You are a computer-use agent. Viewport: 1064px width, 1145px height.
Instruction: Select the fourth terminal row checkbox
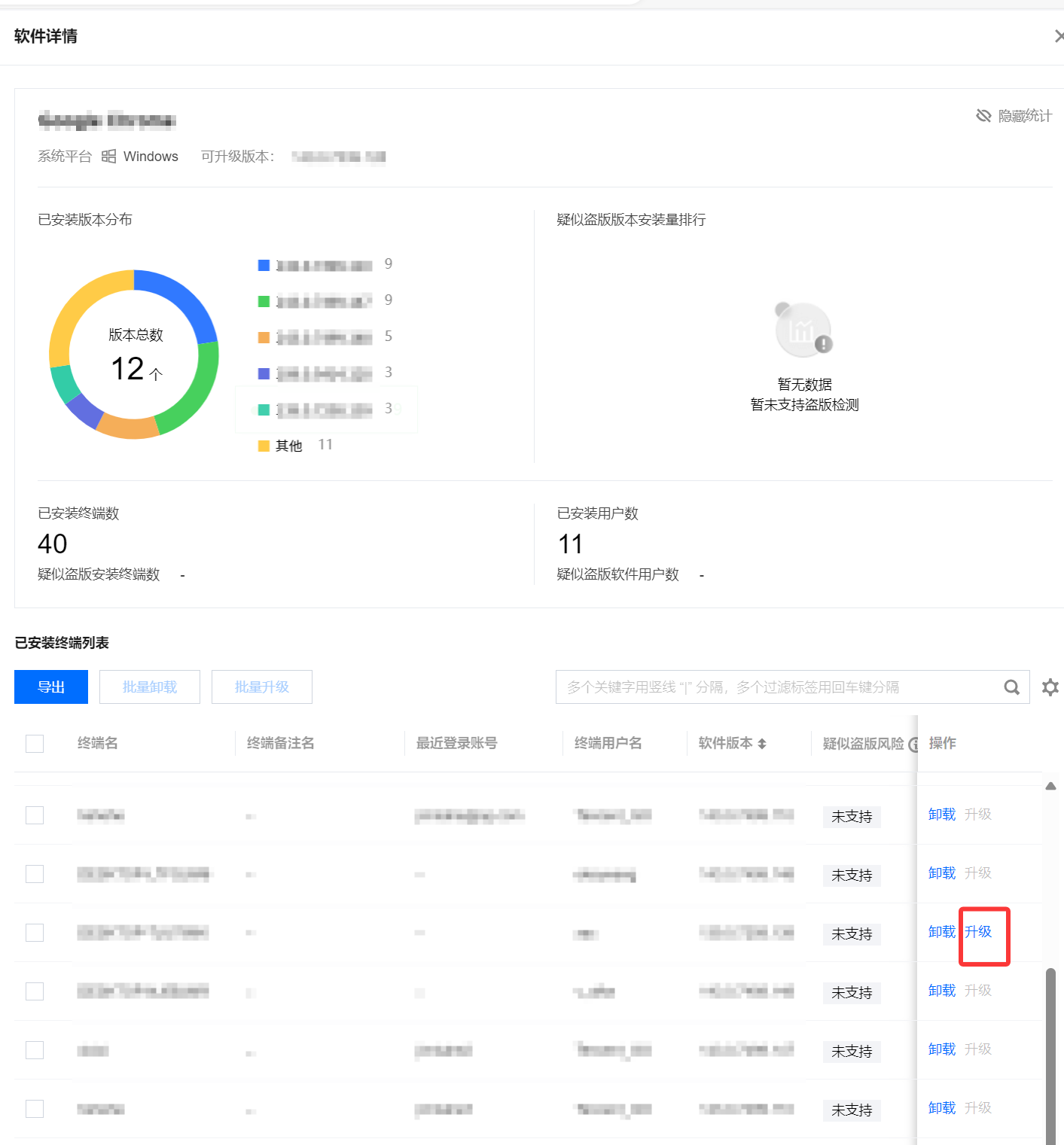pyautogui.click(x=35, y=991)
